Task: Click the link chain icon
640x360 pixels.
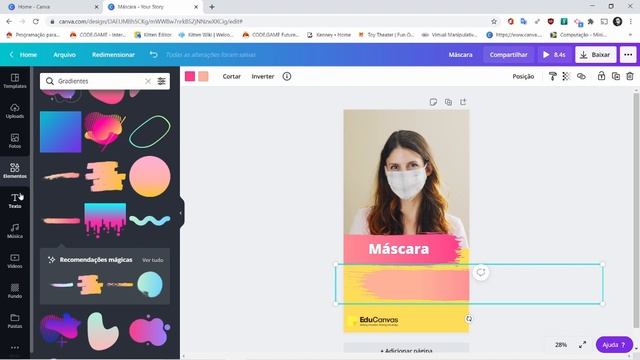Action: click(x=581, y=76)
